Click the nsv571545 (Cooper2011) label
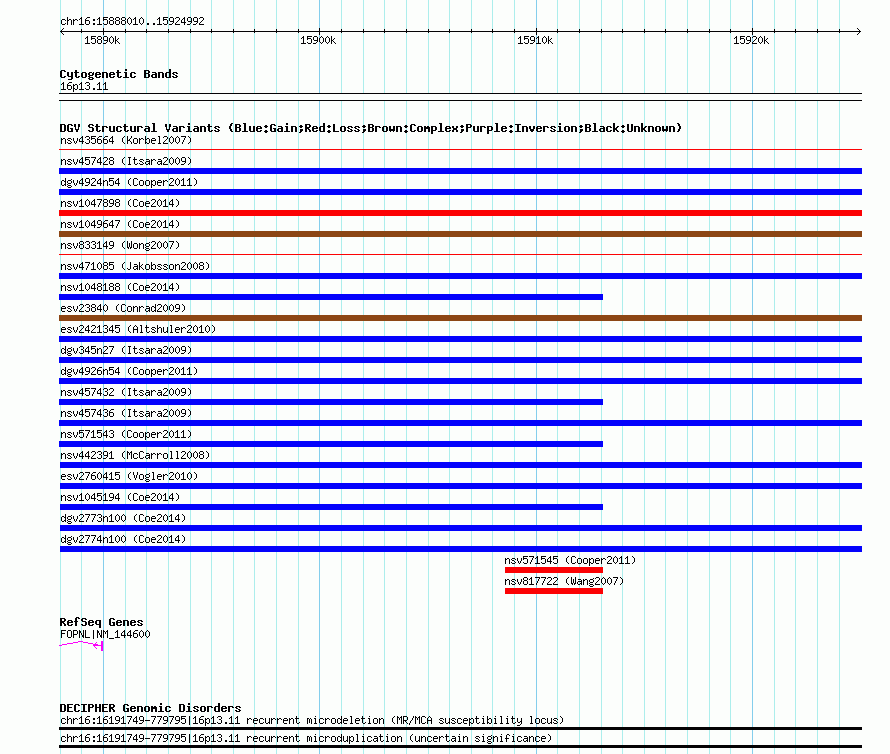 point(570,560)
